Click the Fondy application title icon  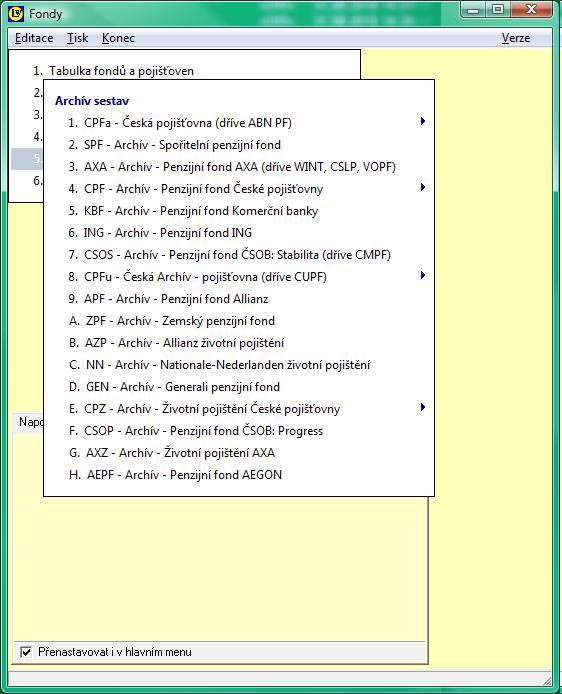click(x=16, y=14)
